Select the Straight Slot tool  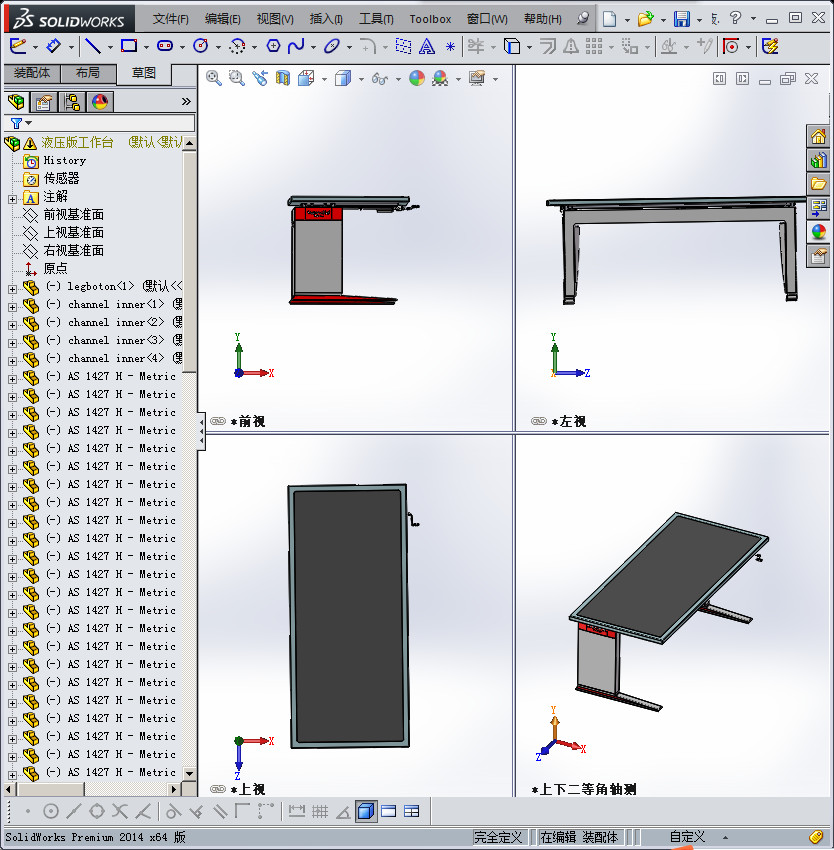coord(165,46)
